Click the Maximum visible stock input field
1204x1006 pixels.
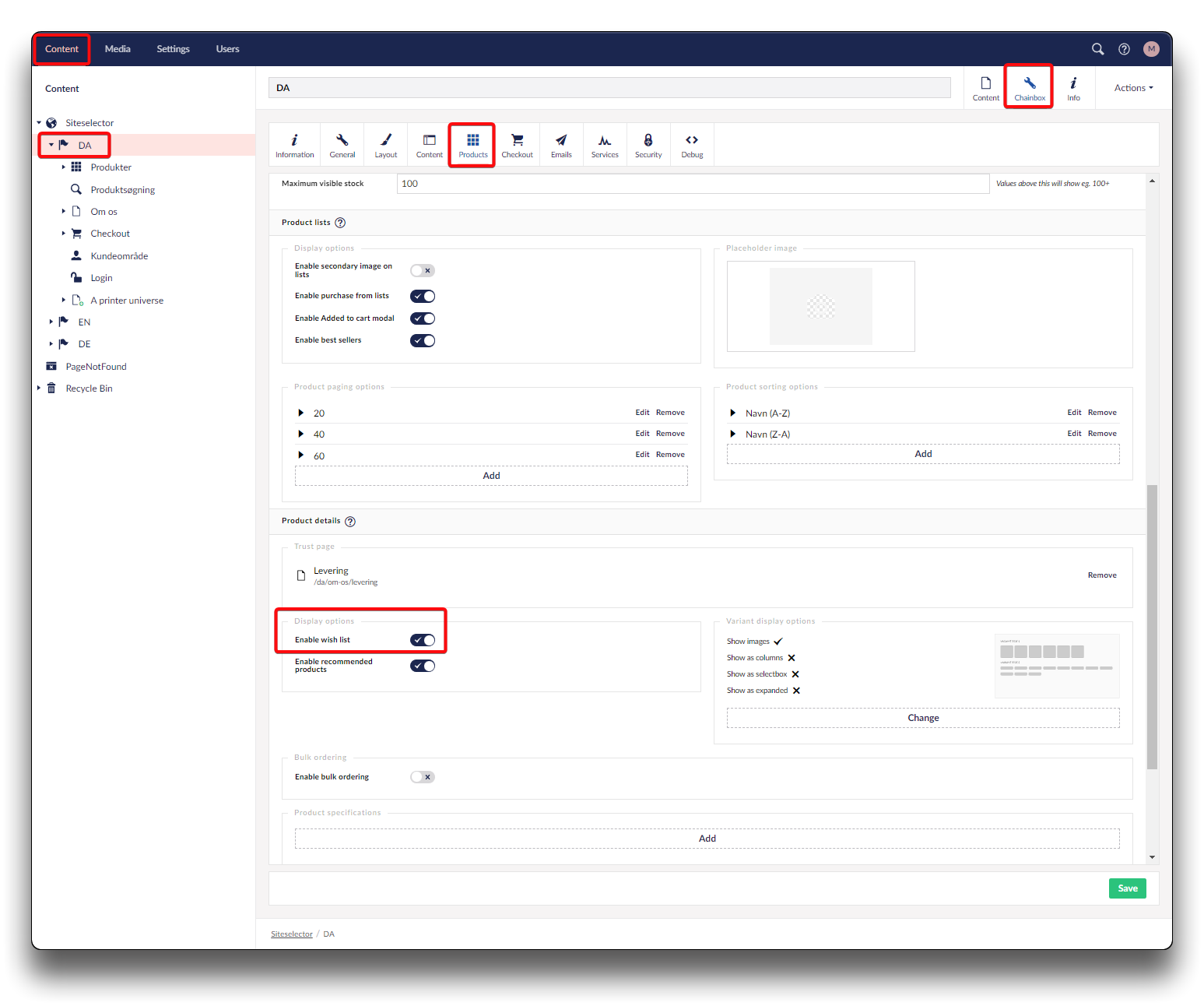[692, 184]
